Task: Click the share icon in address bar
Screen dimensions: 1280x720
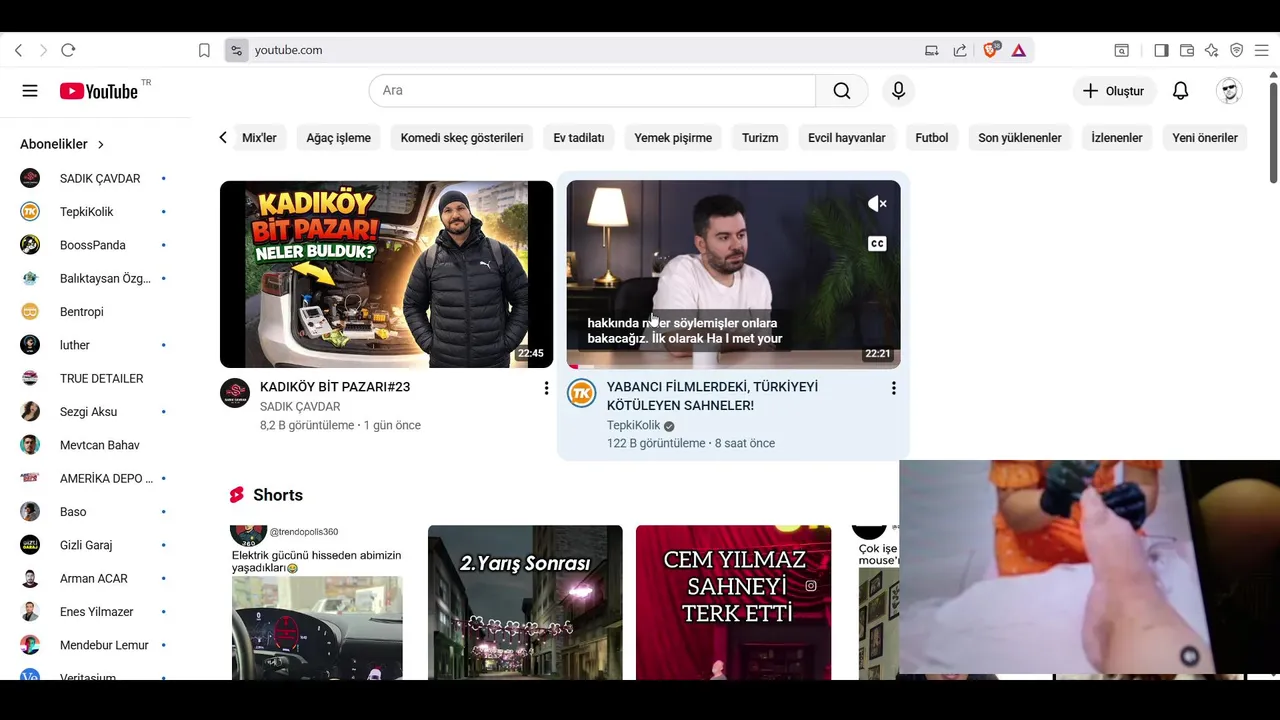Action: click(960, 50)
